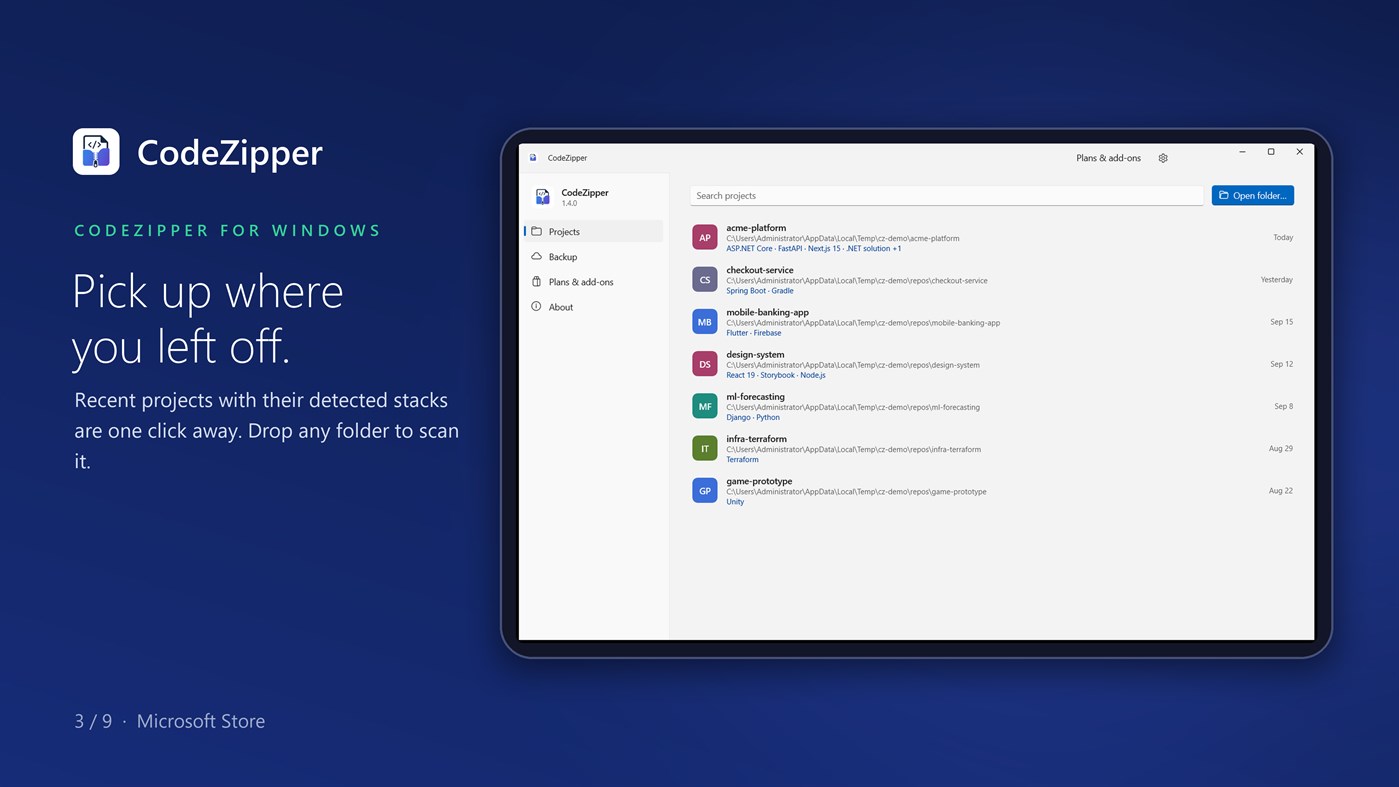Click the Unity stack tag
This screenshot has width=1399, height=787.
(x=735, y=502)
